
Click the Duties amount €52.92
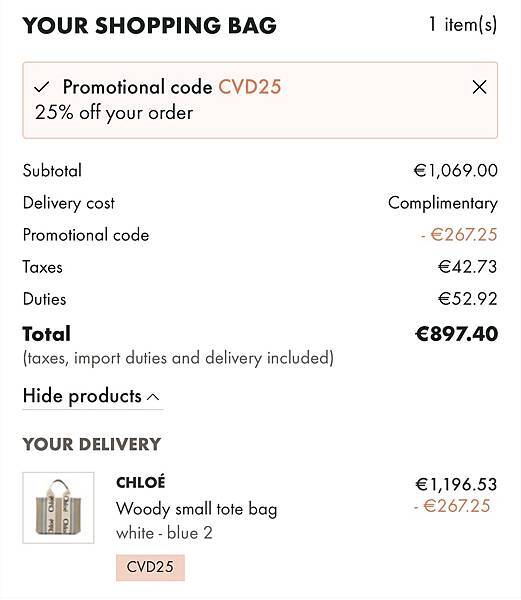click(468, 299)
